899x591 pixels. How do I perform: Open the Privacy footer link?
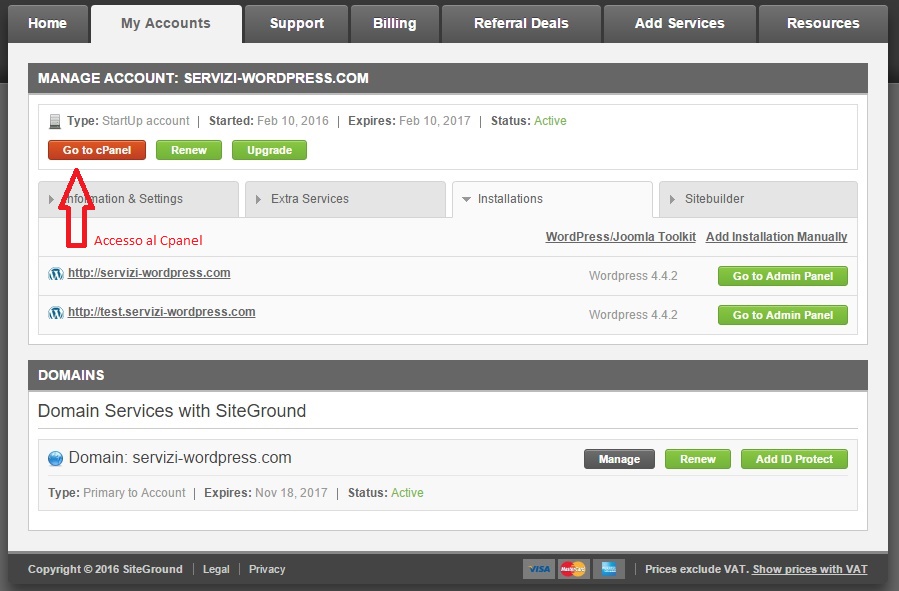[x=267, y=569]
